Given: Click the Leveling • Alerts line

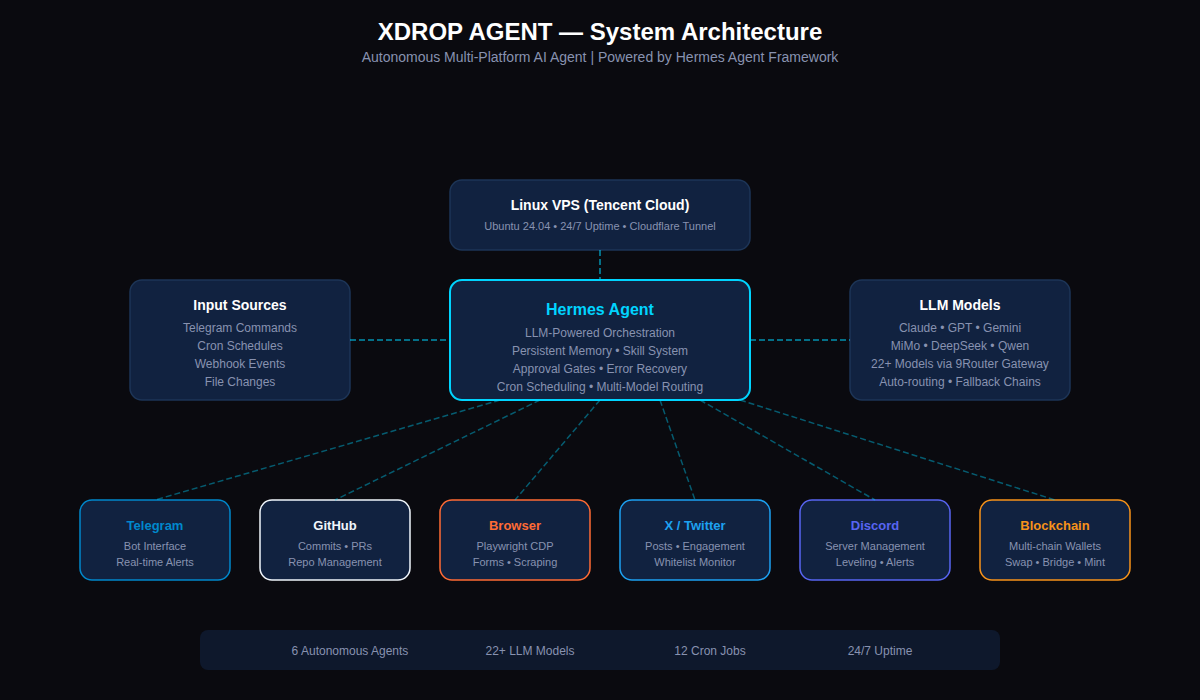Looking at the screenshot, I should (x=875, y=562).
